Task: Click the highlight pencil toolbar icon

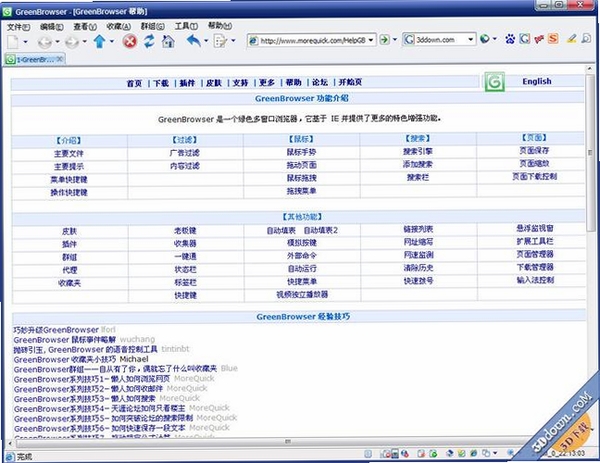Action: pos(572,38)
